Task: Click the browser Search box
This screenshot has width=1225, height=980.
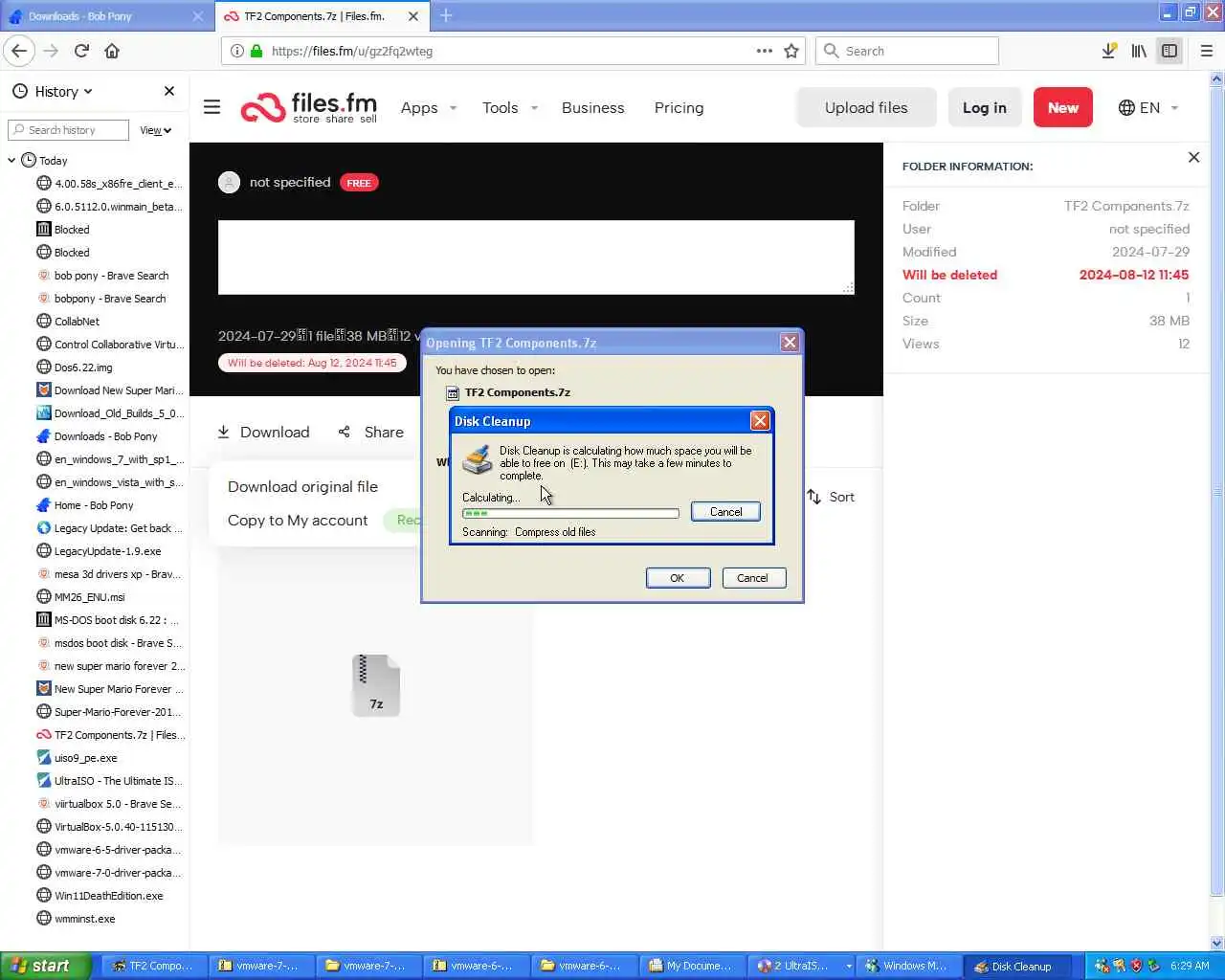Action: click(x=906, y=51)
